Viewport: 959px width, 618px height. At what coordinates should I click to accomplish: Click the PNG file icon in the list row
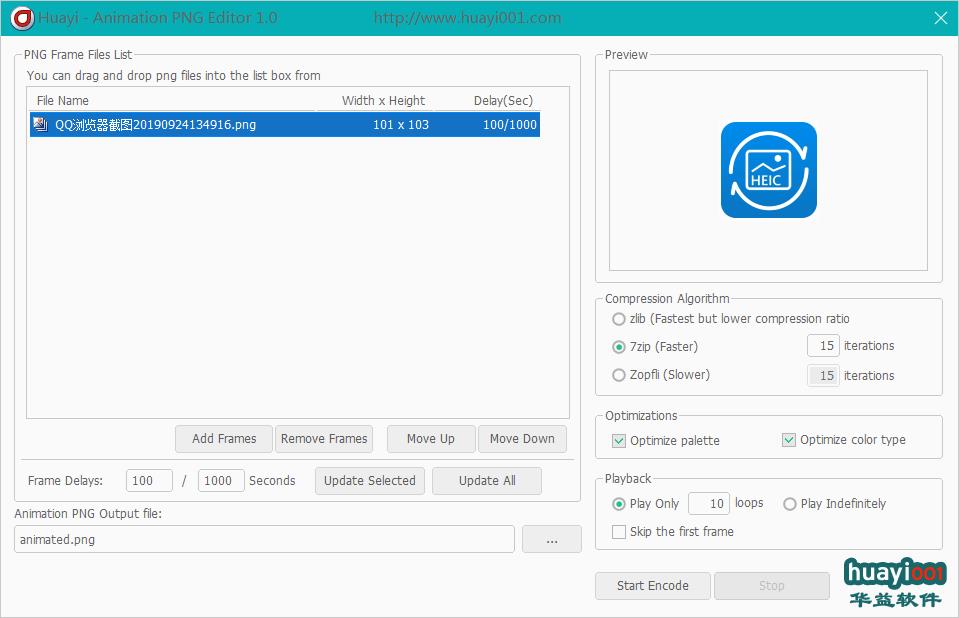pyautogui.click(x=40, y=125)
